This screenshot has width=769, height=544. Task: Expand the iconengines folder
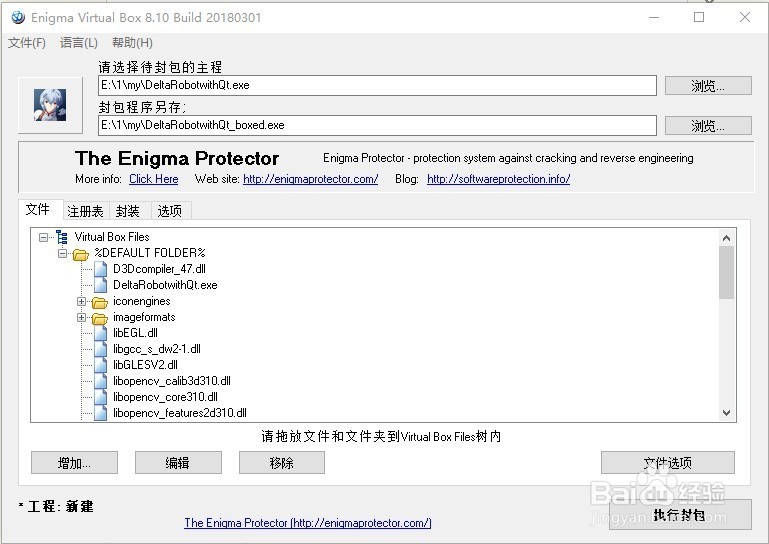(x=81, y=301)
